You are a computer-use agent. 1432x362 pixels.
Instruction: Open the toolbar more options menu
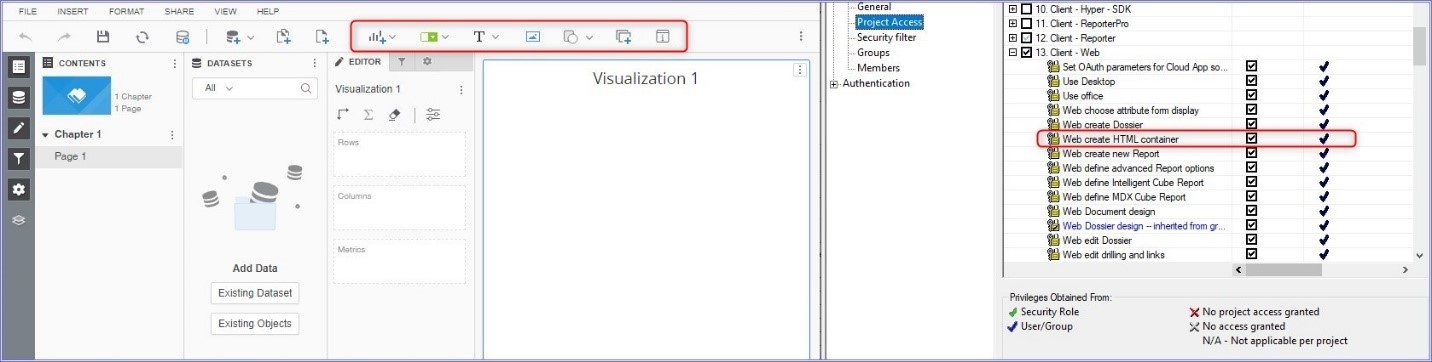800,36
